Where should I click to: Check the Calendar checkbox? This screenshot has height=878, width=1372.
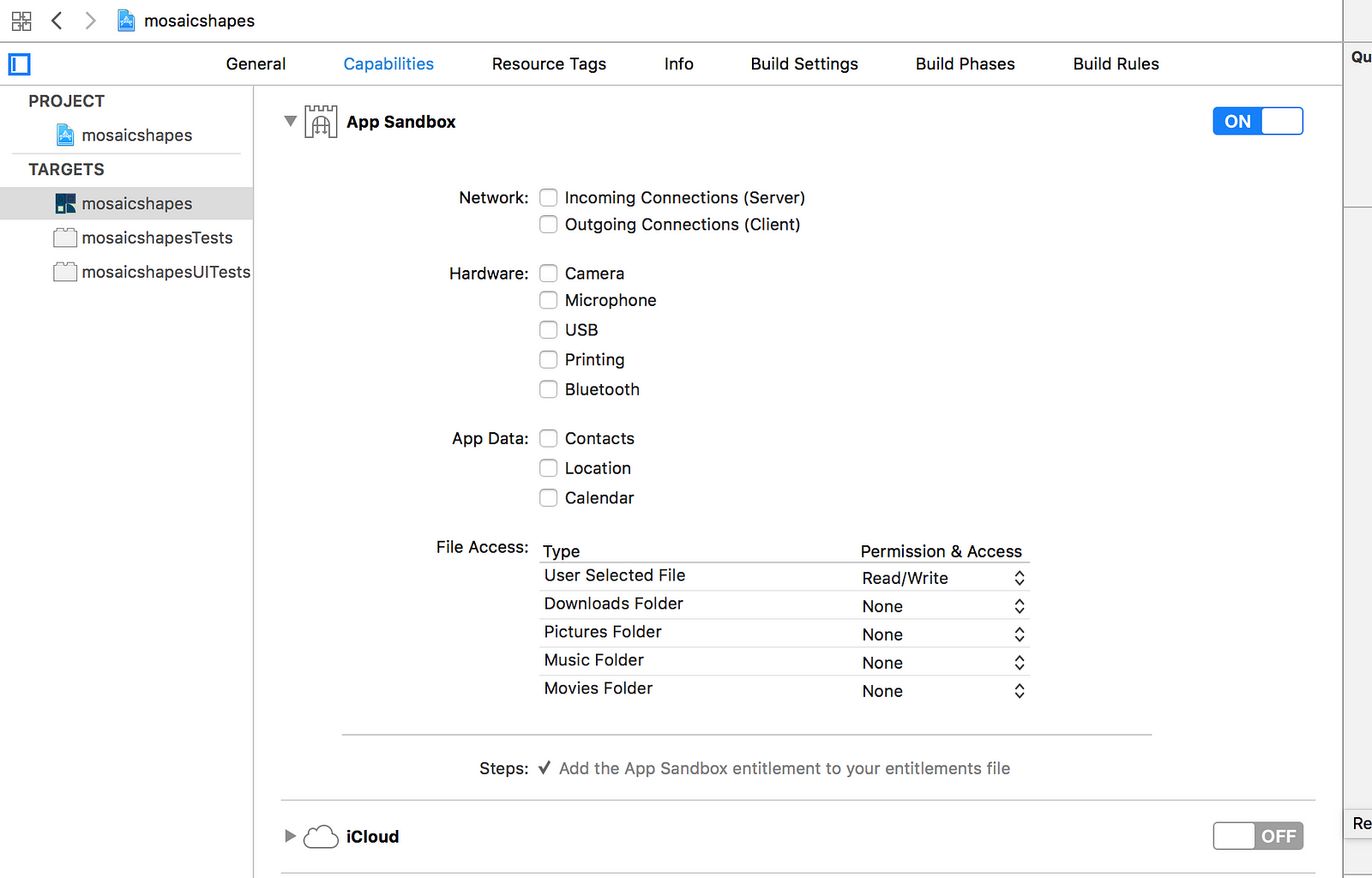(549, 498)
